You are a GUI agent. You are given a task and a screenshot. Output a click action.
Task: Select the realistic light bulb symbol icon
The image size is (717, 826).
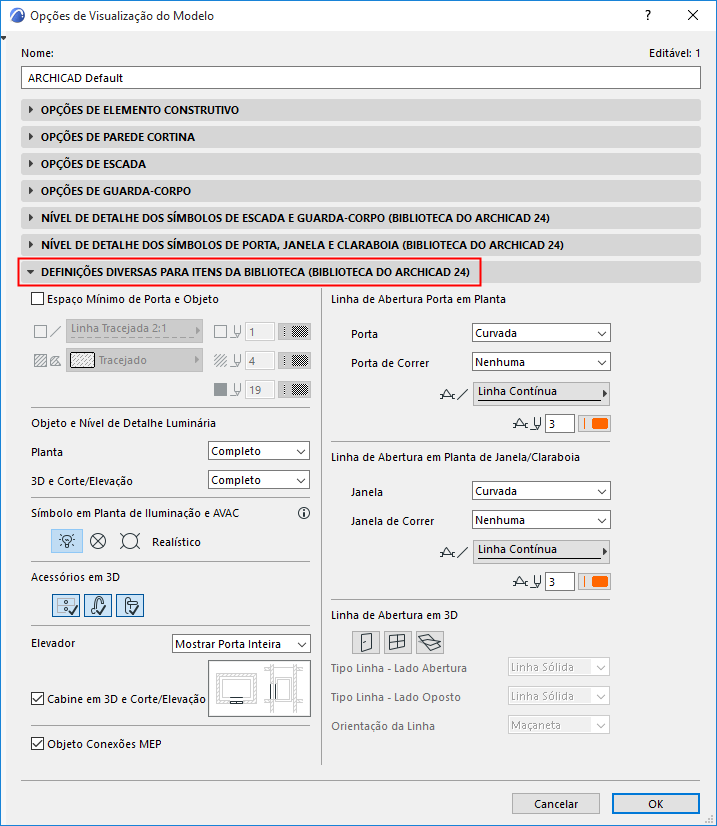point(67,541)
